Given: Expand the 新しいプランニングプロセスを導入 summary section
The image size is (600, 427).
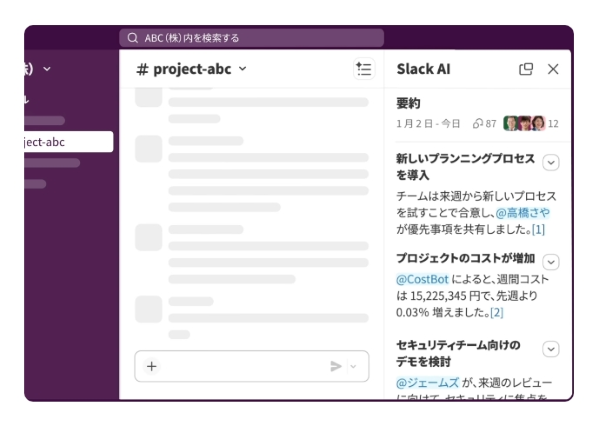Looking at the screenshot, I should click(x=551, y=163).
